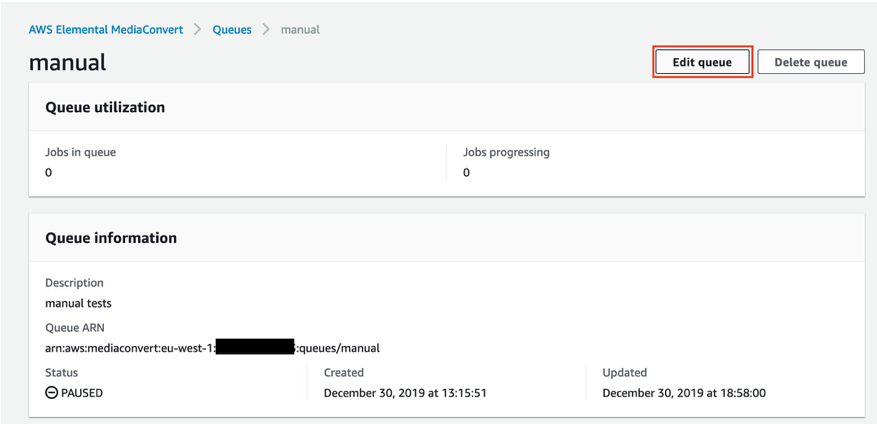Viewport: 877px width, 424px height.
Task: Go to Queues breadcrumb link
Action: (232, 30)
